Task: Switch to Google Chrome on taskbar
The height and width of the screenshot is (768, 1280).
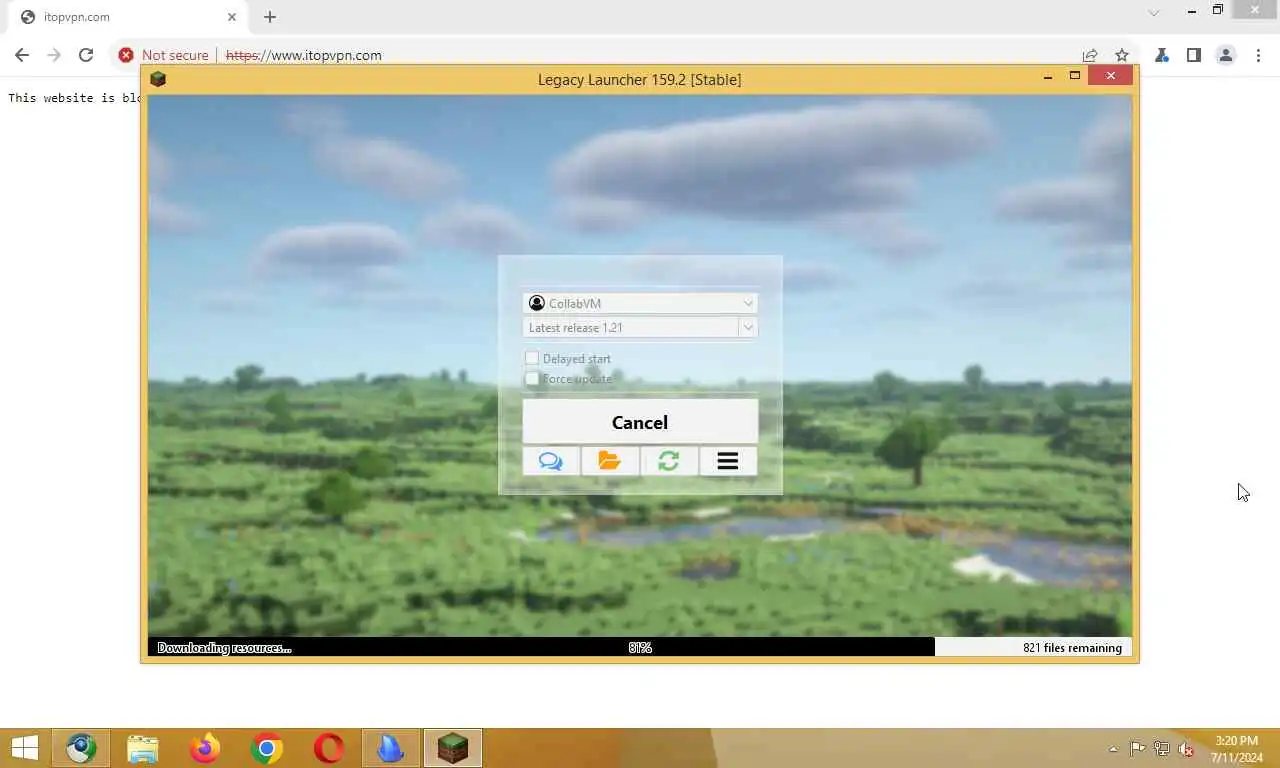Action: [267, 748]
